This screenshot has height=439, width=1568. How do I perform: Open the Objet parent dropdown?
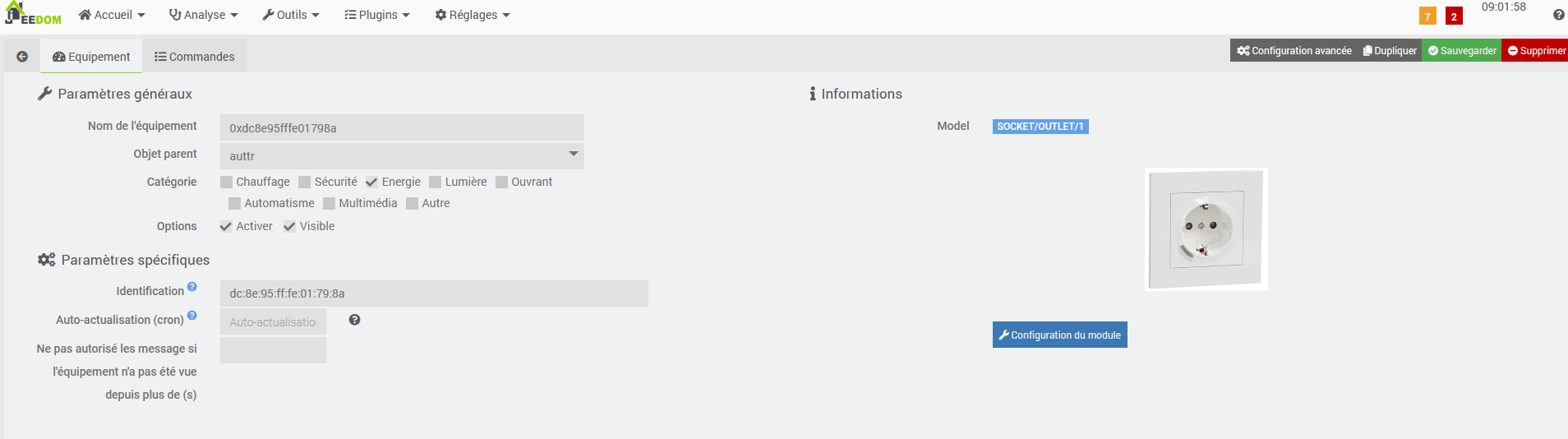[402, 155]
